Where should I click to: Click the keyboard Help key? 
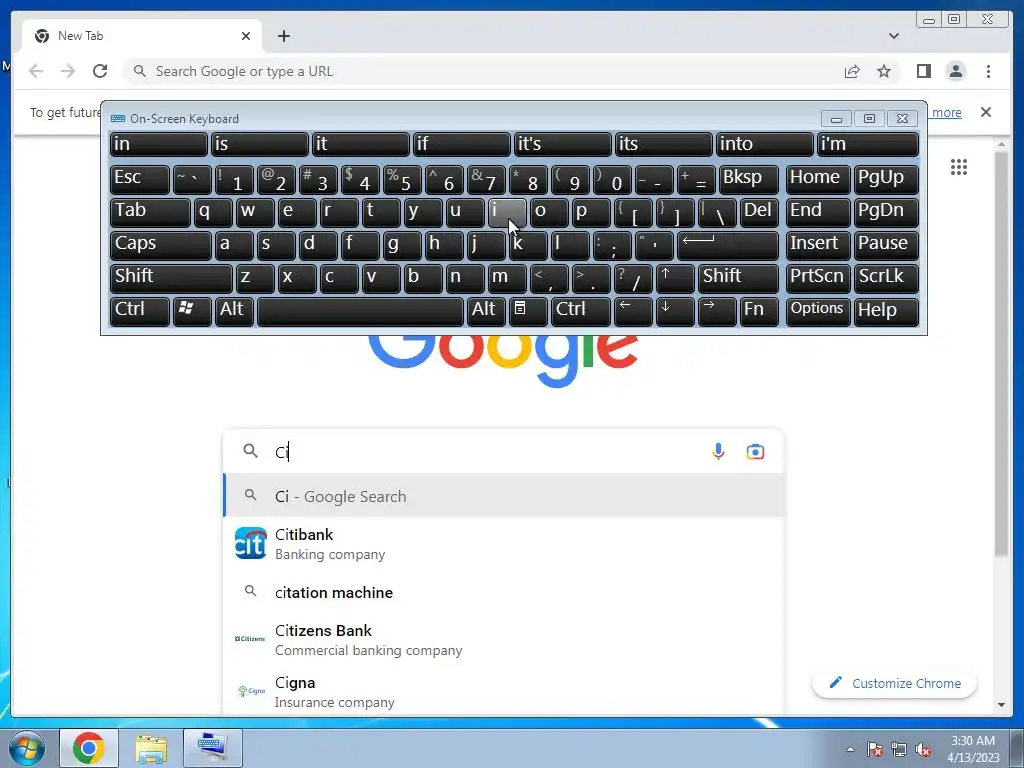[x=886, y=311]
